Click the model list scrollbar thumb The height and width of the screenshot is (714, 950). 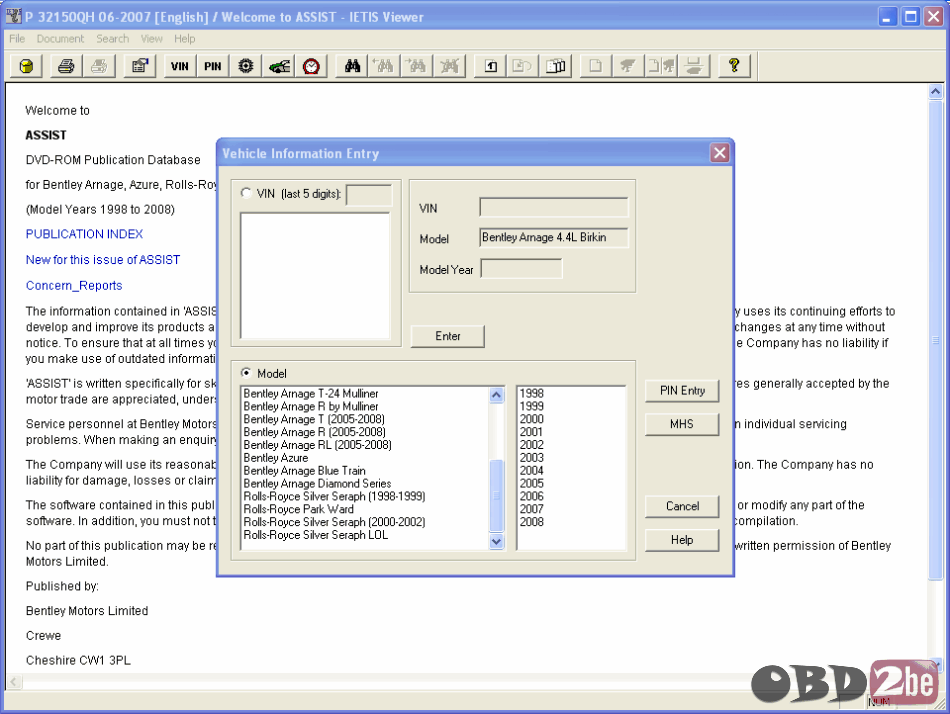coord(496,495)
